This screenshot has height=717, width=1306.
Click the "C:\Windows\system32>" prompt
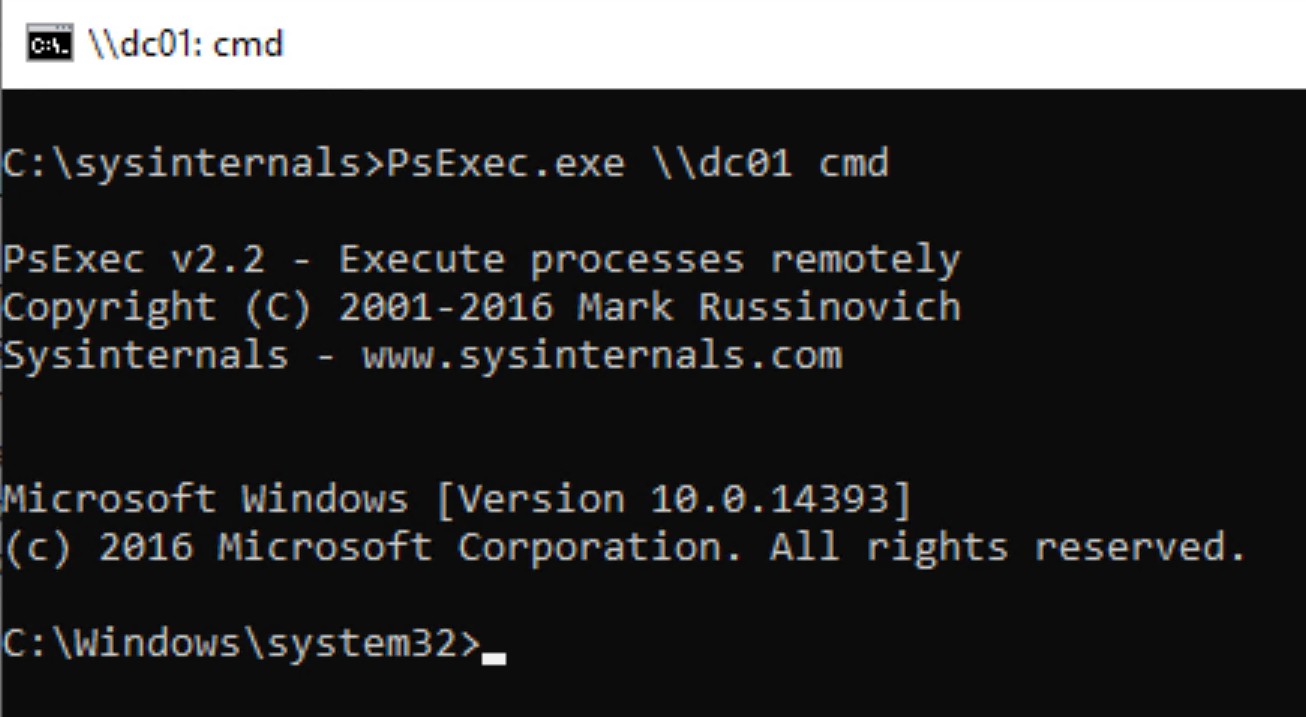241,643
